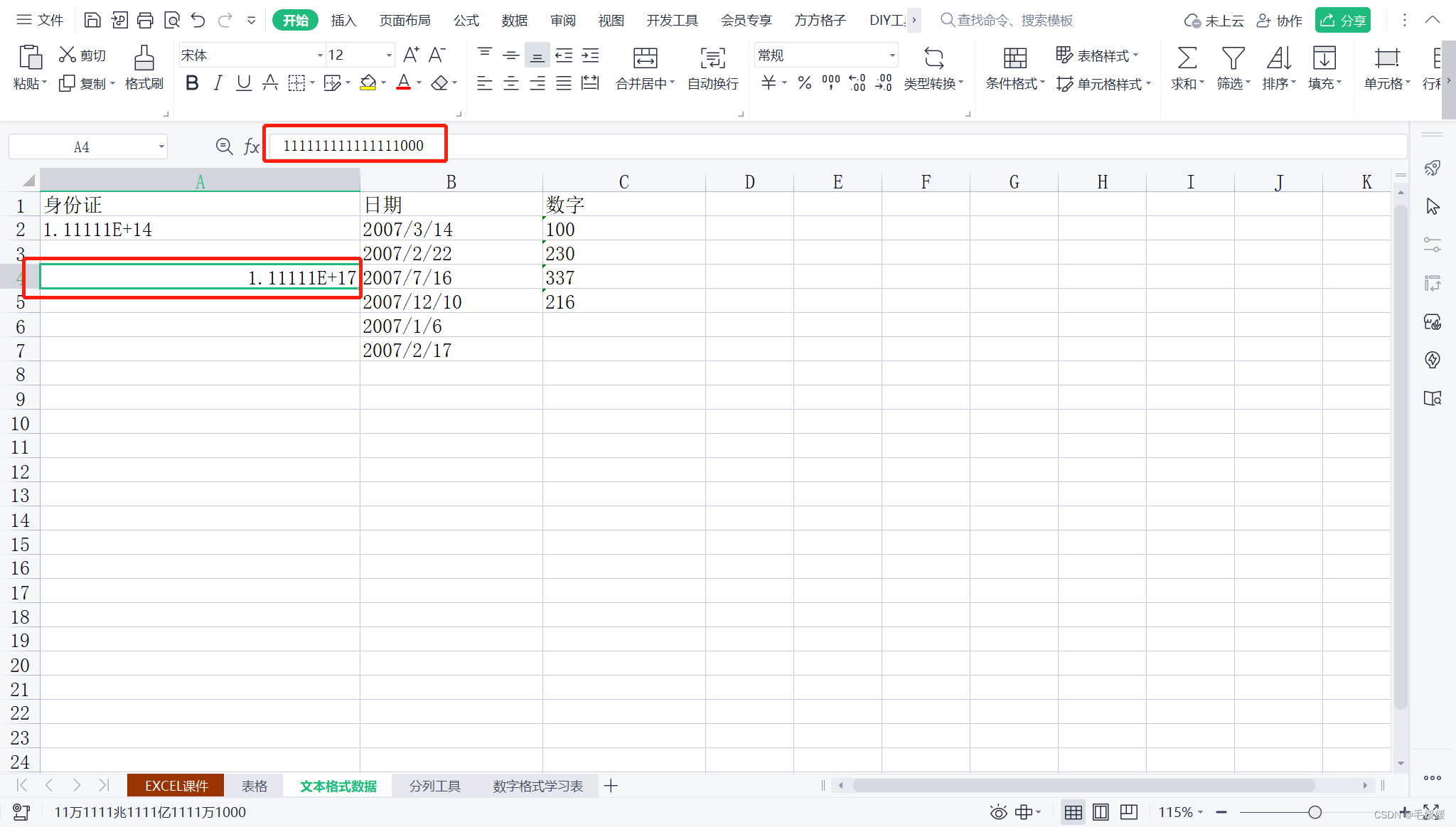
Task: Click the Print Preview icon in quick toolbar
Action: [171, 20]
